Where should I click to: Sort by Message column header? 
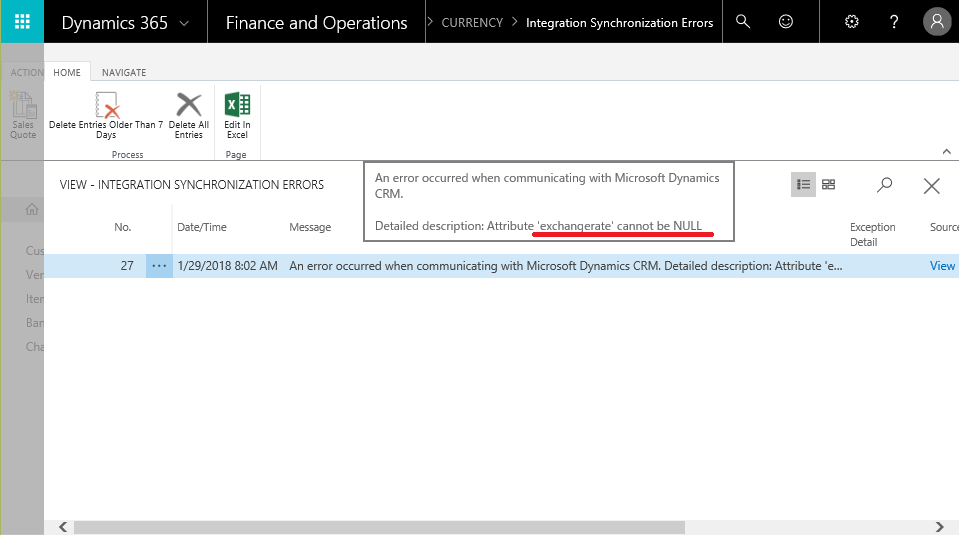tap(310, 227)
